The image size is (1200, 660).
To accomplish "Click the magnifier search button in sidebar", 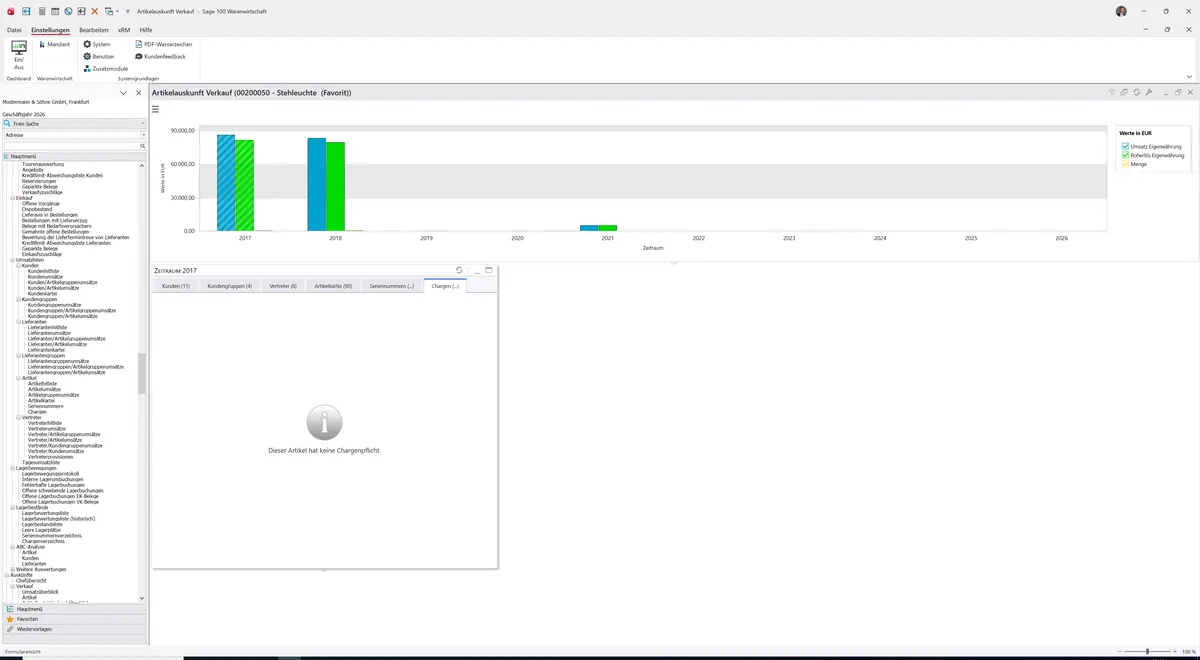I will (143, 146).
